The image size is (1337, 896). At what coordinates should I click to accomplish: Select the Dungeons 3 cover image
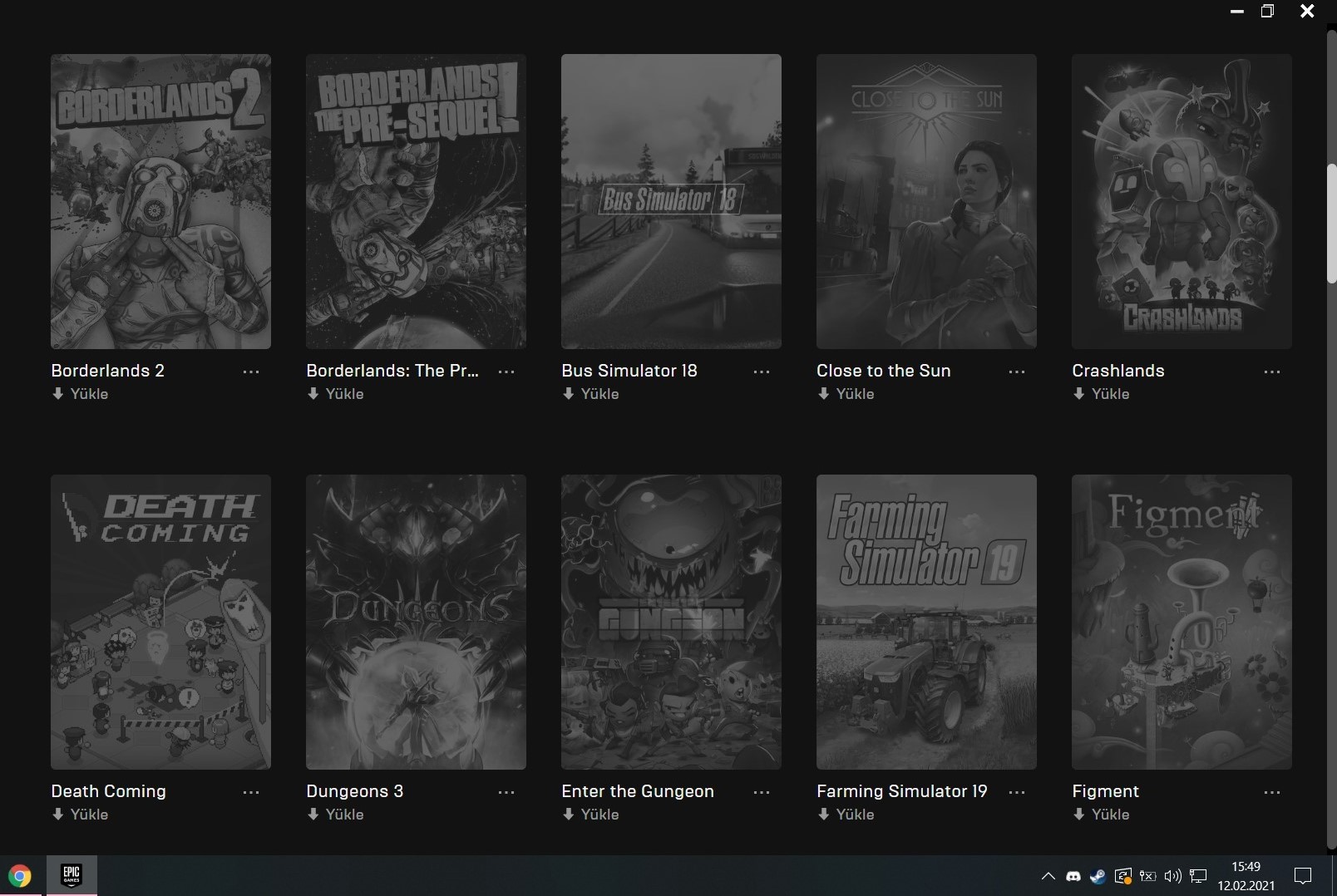416,623
